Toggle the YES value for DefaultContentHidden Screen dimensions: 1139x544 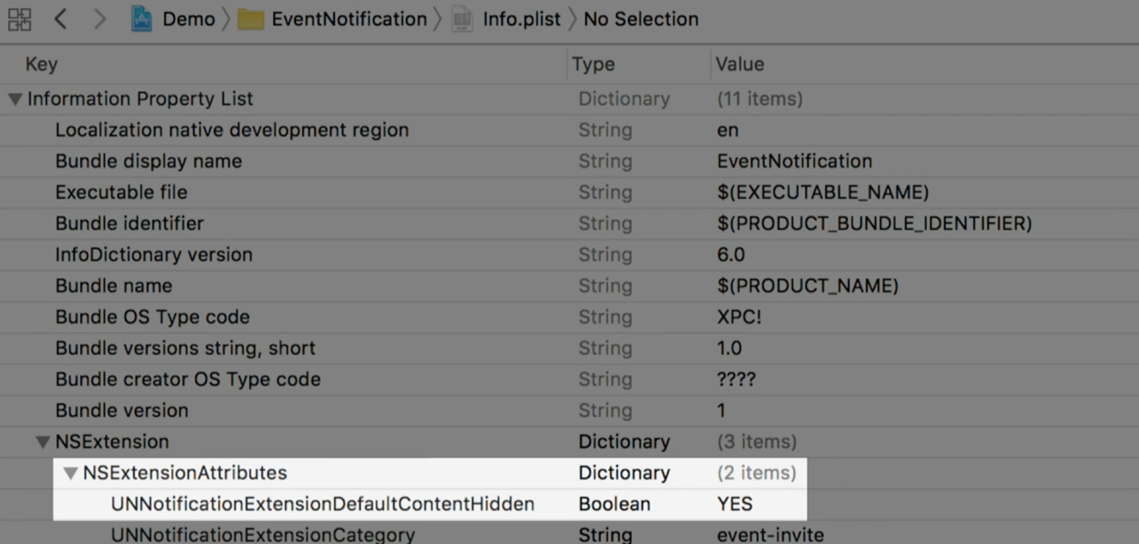[735, 504]
